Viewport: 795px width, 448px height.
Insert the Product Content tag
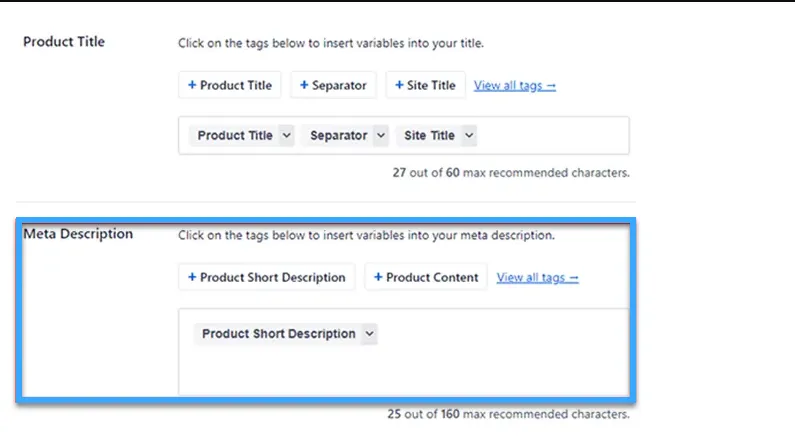coord(426,277)
